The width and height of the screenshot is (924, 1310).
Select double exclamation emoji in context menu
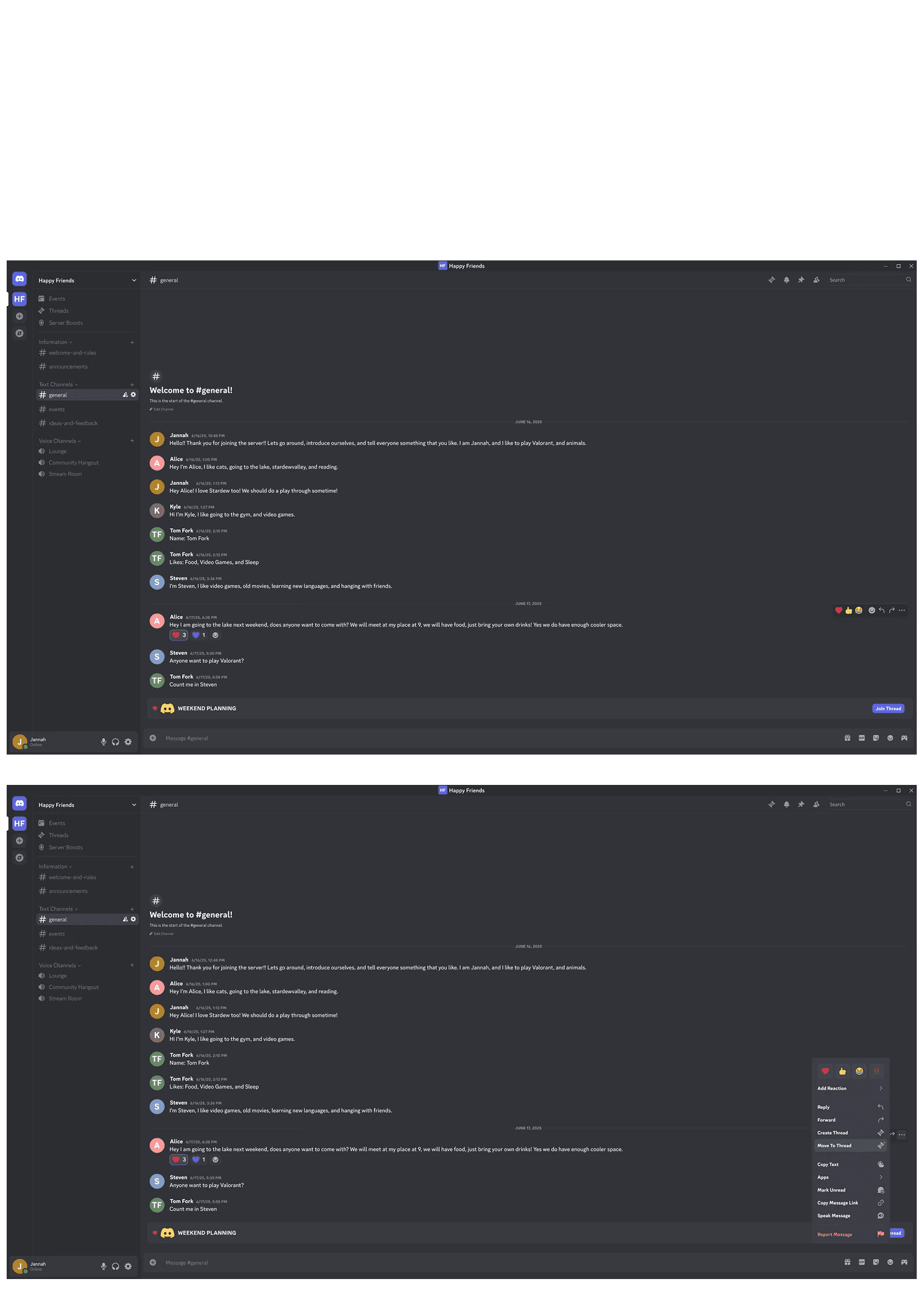click(876, 1071)
